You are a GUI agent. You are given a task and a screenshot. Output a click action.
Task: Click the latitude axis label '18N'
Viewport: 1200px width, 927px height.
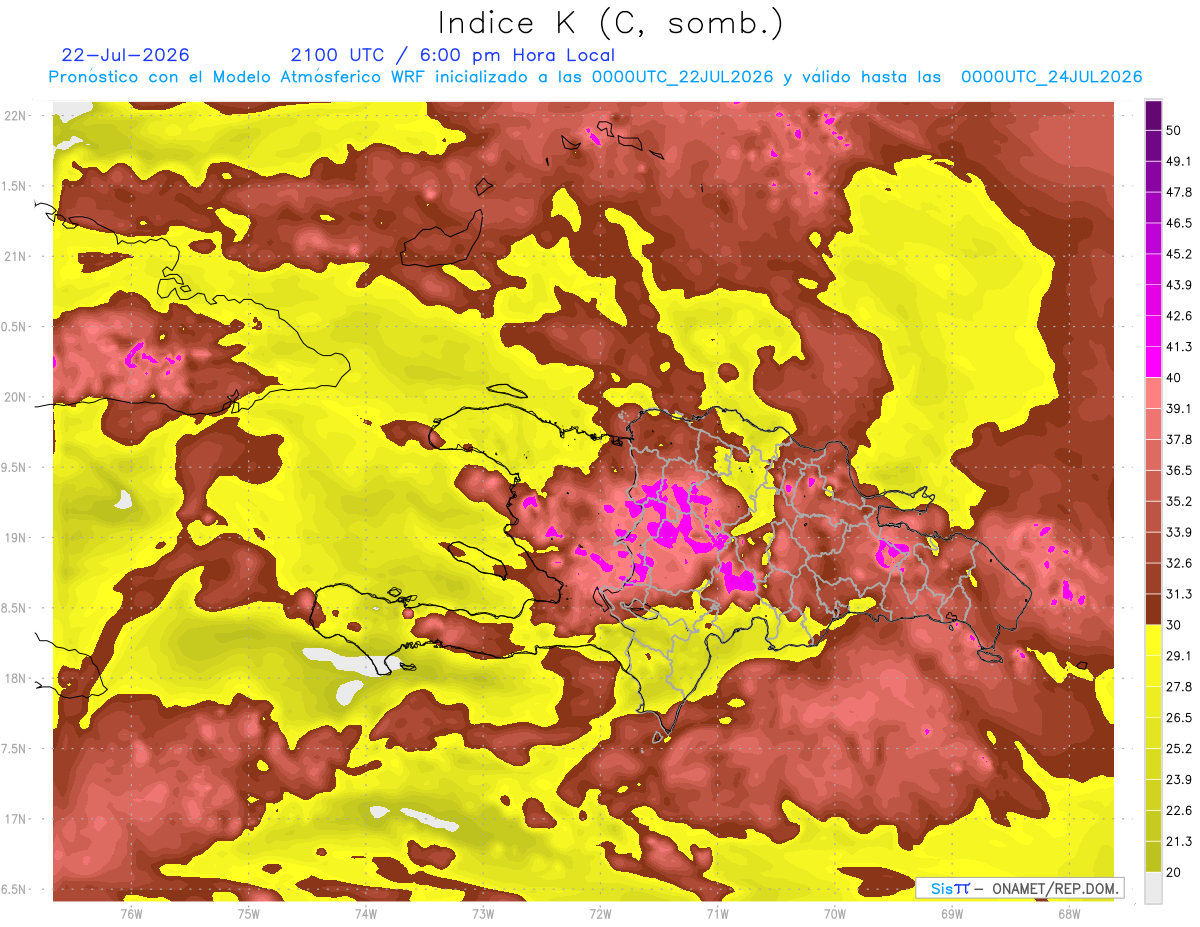(x=15, y=678)
